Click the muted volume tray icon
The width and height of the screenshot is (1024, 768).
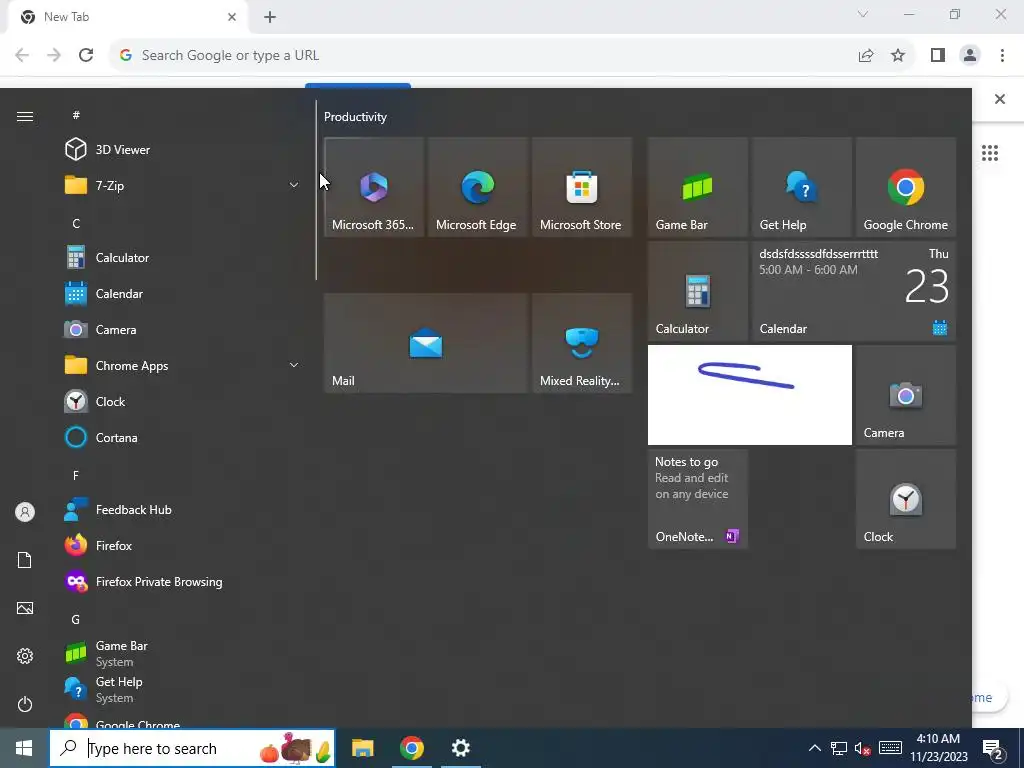tap(863, 748)
